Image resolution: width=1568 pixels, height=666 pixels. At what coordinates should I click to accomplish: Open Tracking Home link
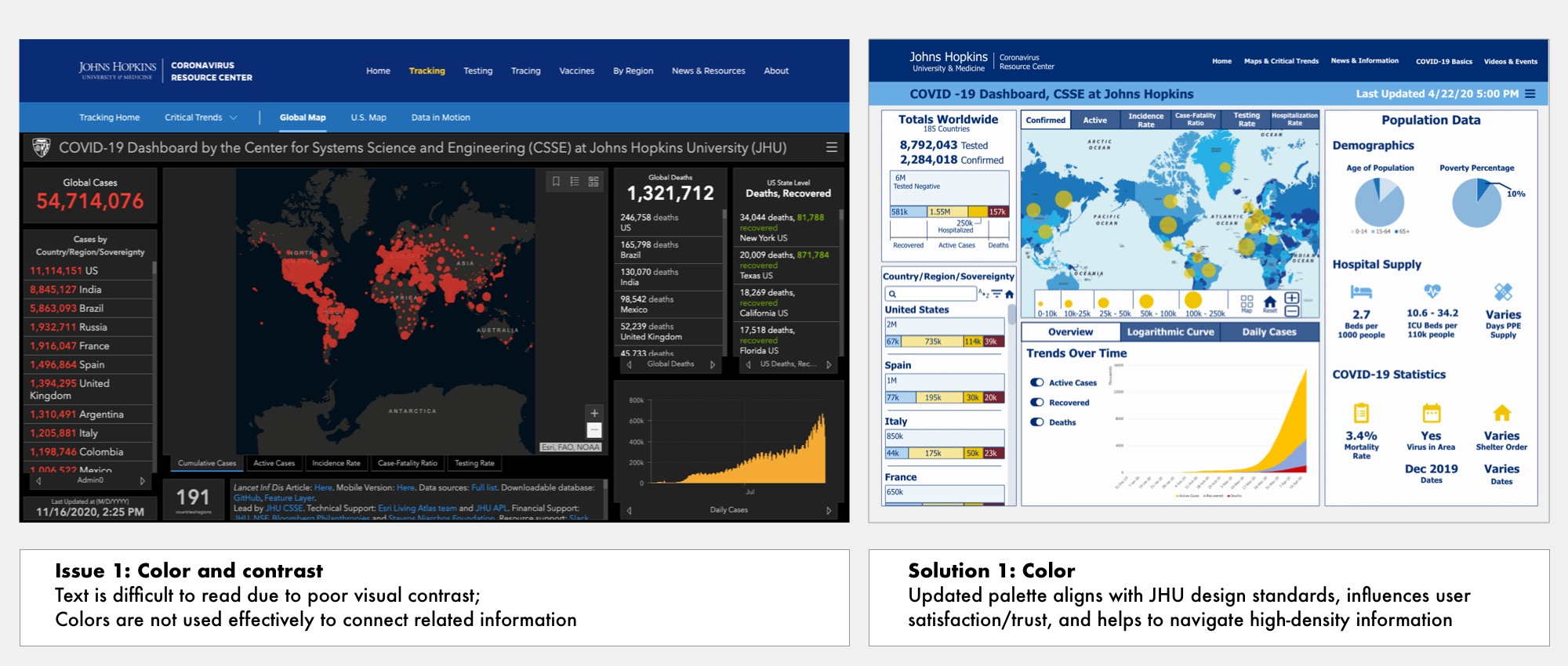pos(109,118)
